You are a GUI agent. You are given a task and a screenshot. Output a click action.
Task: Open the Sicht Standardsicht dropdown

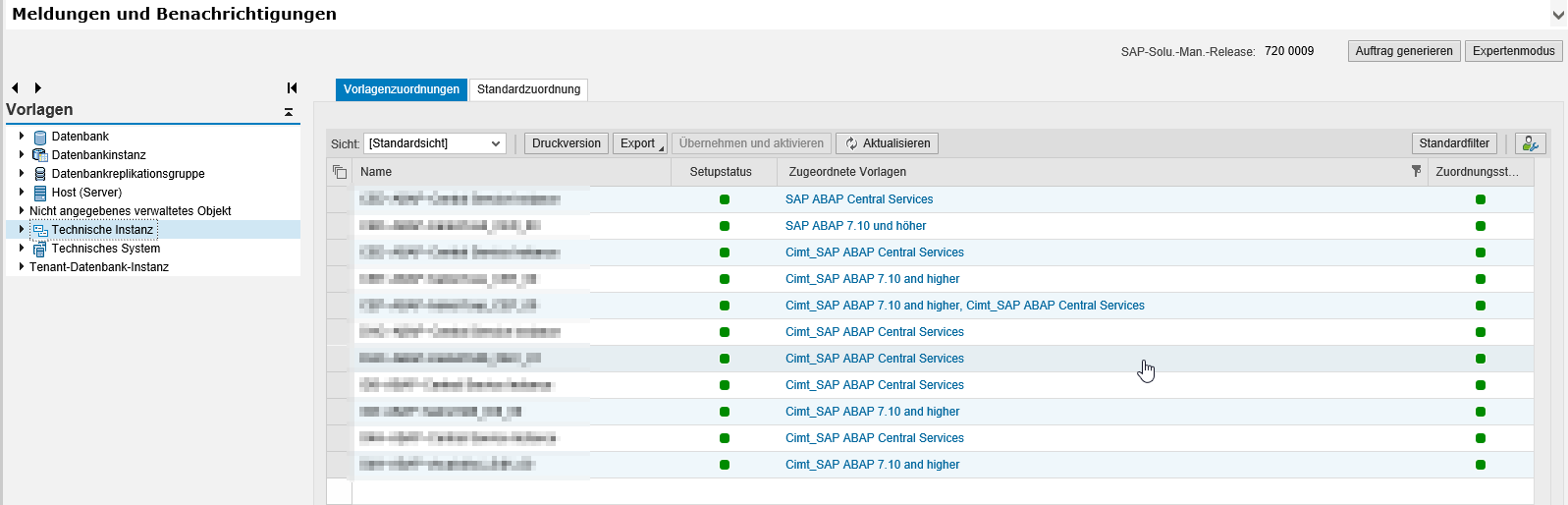435,143
